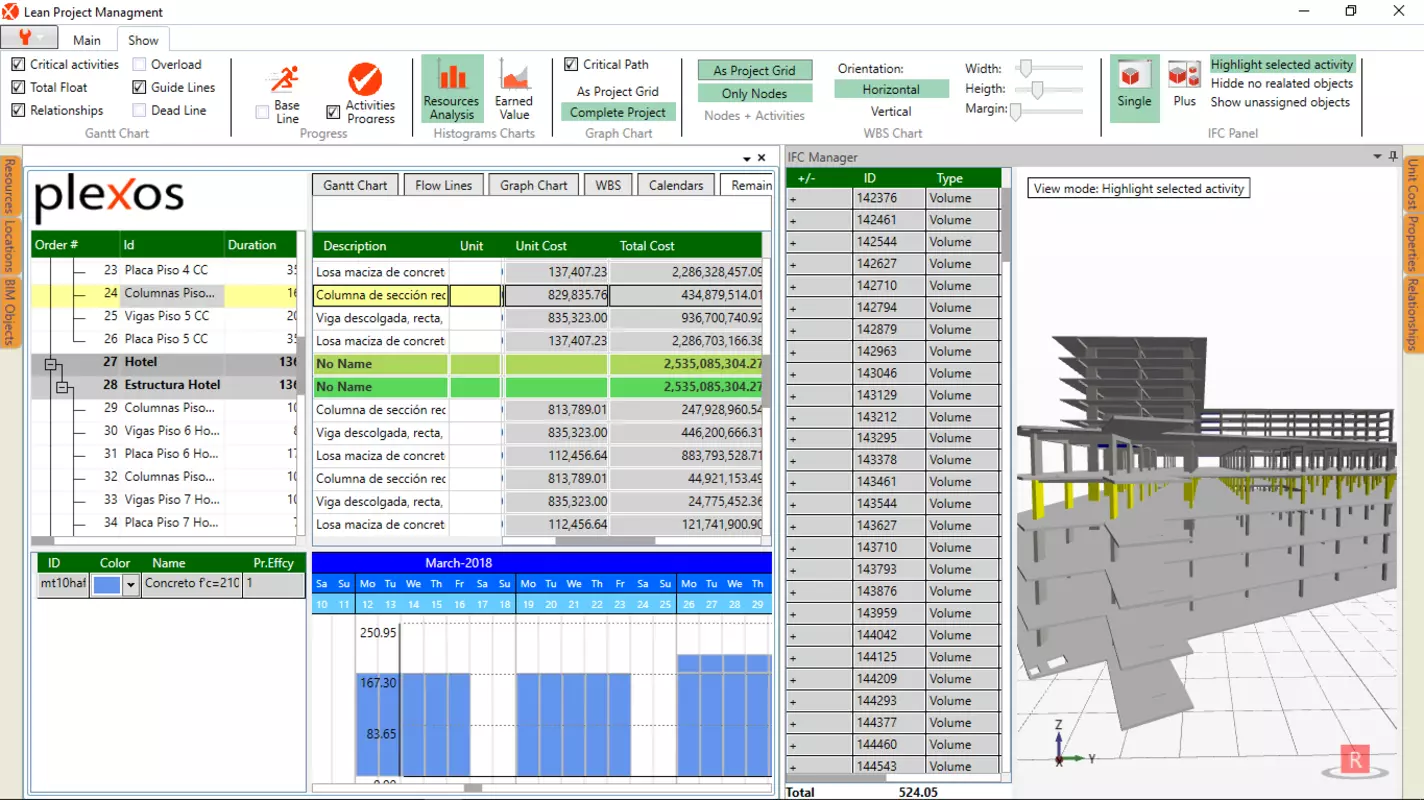Open the Flow Lines tab
Viewport: 1424px width, 800px height.
point(444,185)
